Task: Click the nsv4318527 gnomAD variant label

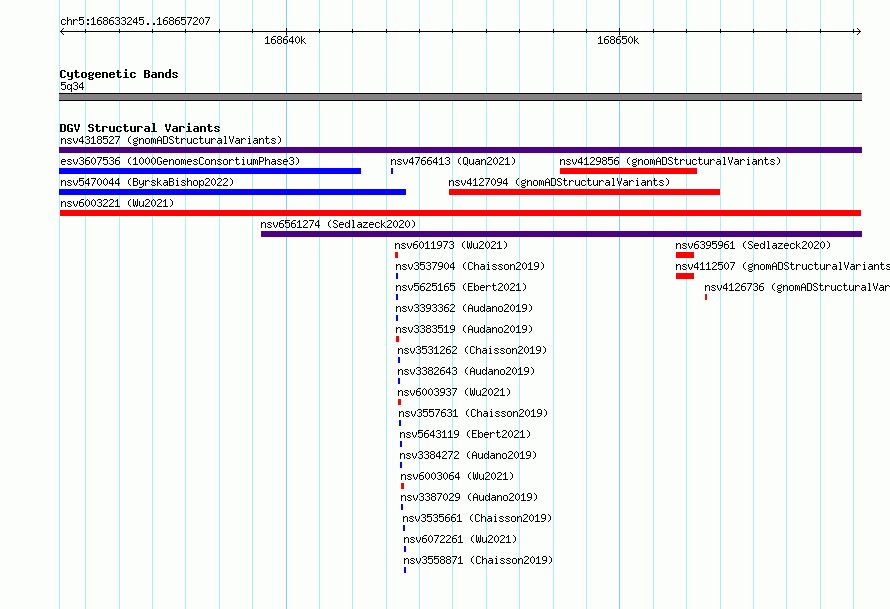Action: click(x=171, y=140)
